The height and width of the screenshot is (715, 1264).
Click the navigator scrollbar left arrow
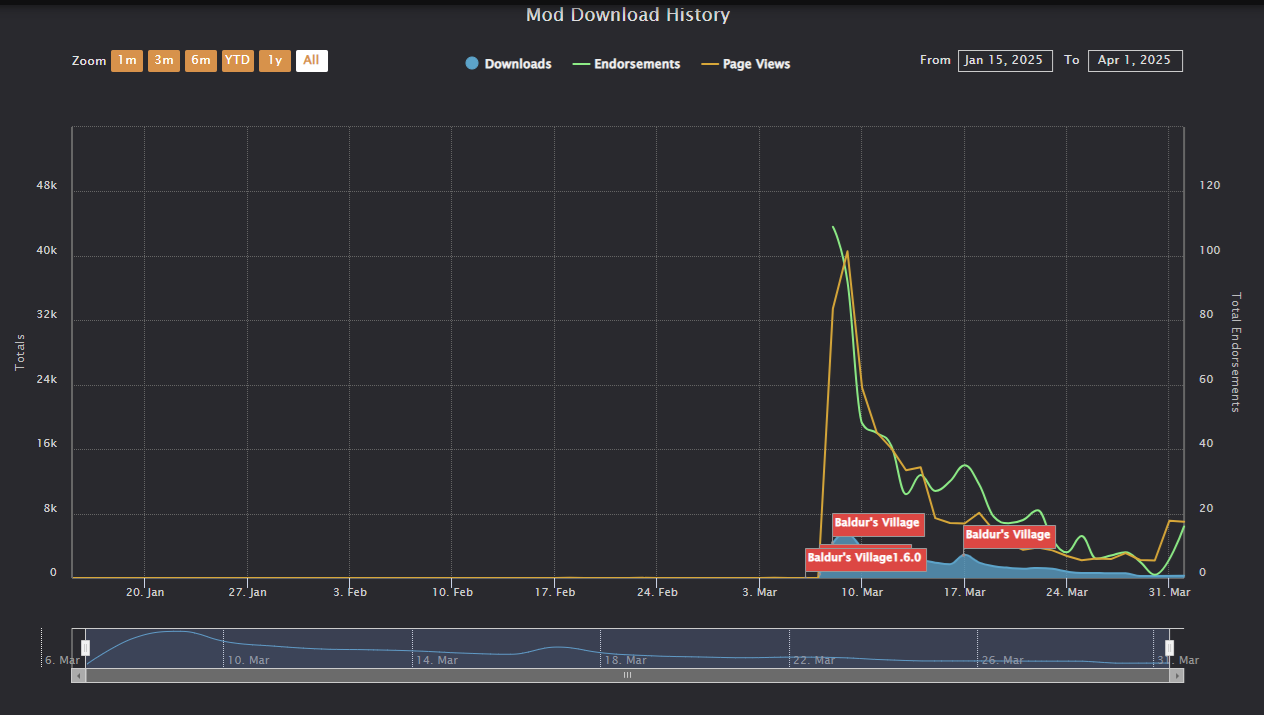point(78,675)
